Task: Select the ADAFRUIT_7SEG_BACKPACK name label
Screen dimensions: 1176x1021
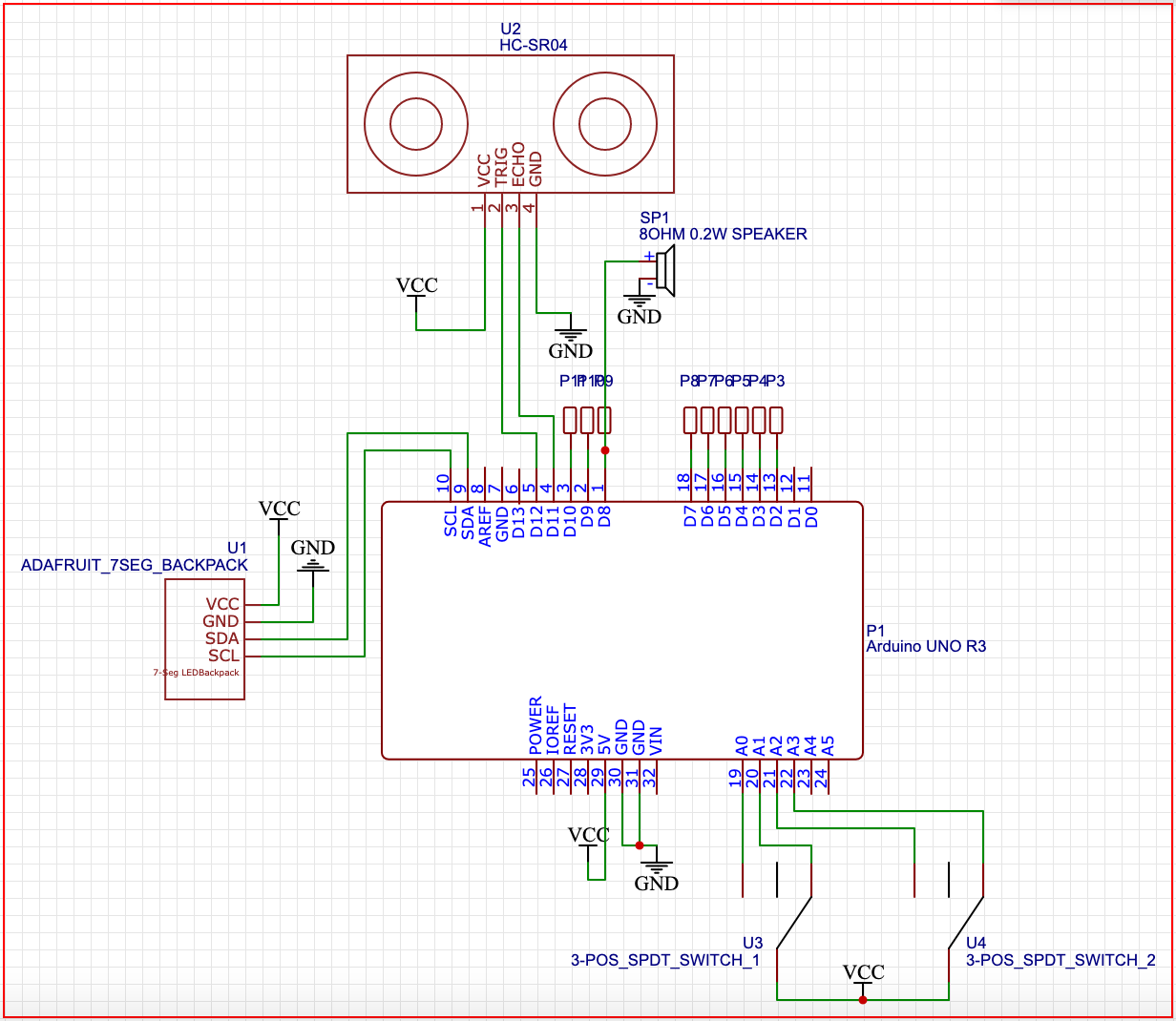Action: (x=135, y=565)
